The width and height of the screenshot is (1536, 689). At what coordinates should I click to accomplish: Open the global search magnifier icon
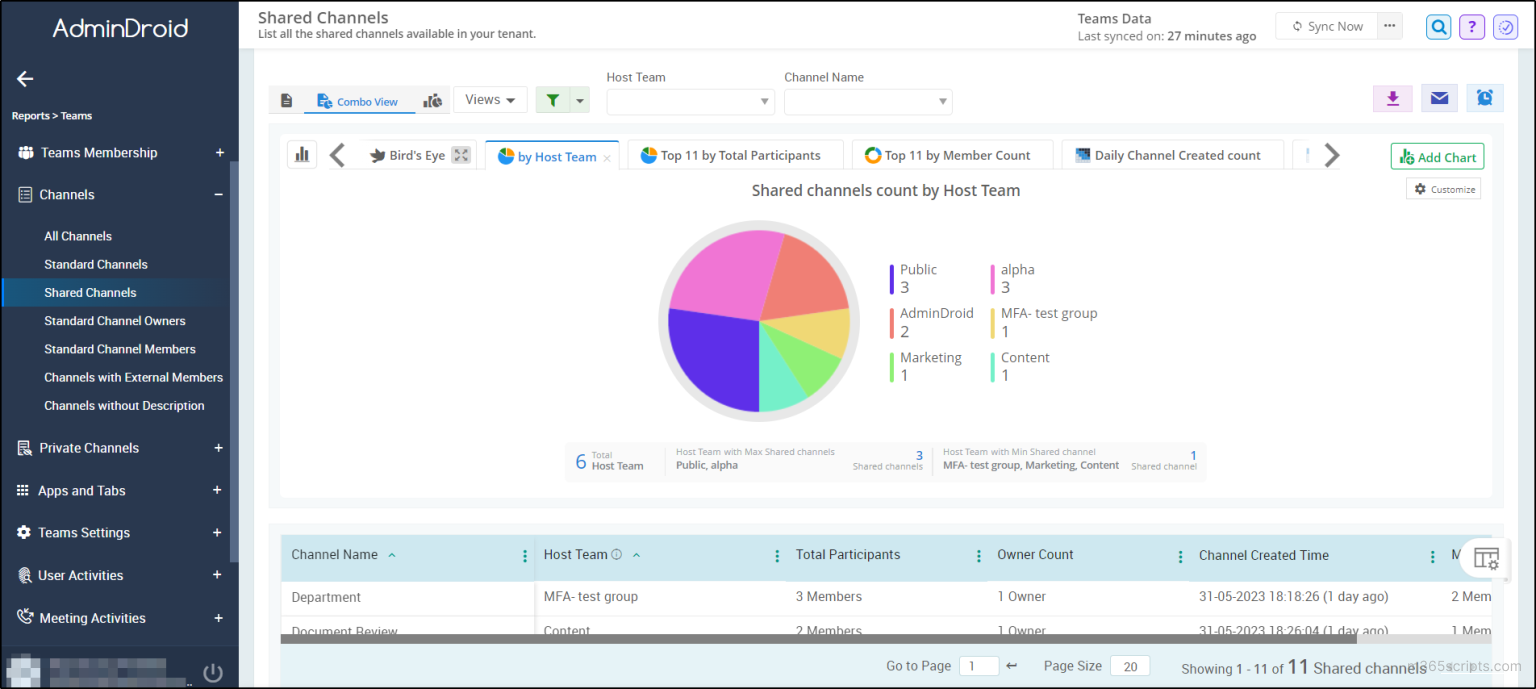pyautogui.click(x=1438, y=26)
